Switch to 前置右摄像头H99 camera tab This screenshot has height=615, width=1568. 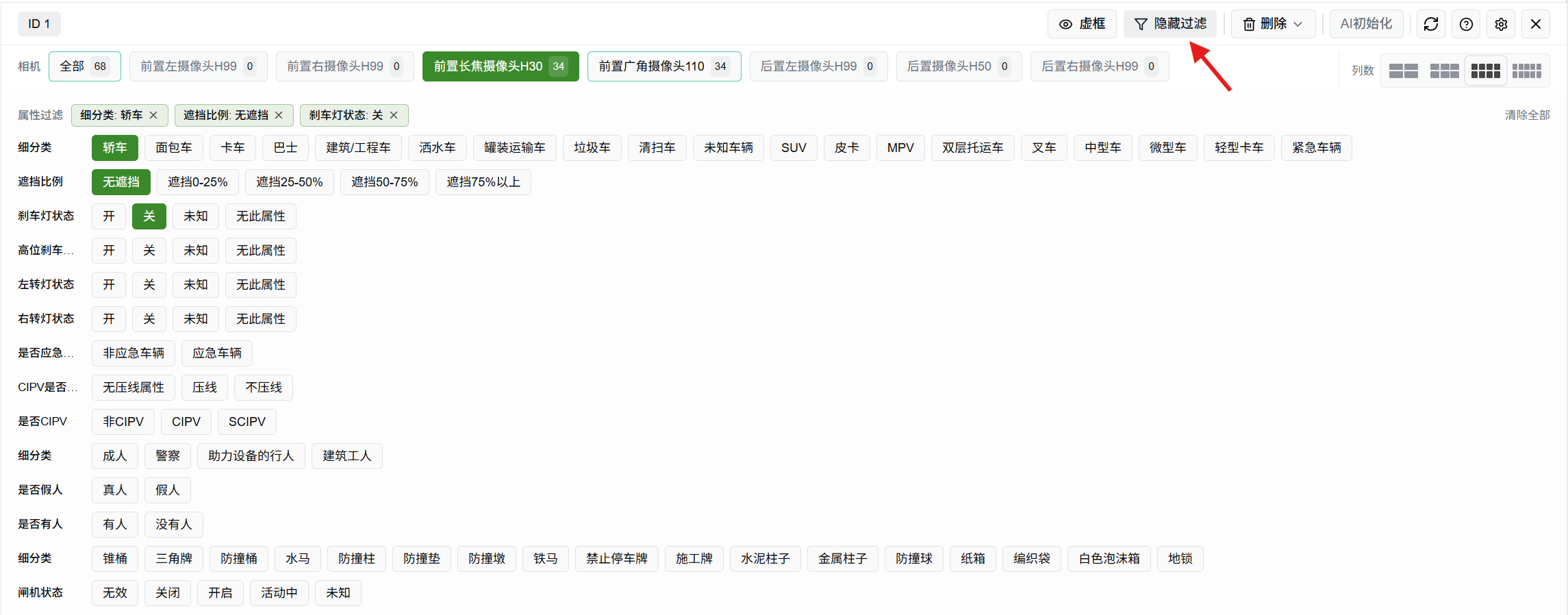click(345, 66)
